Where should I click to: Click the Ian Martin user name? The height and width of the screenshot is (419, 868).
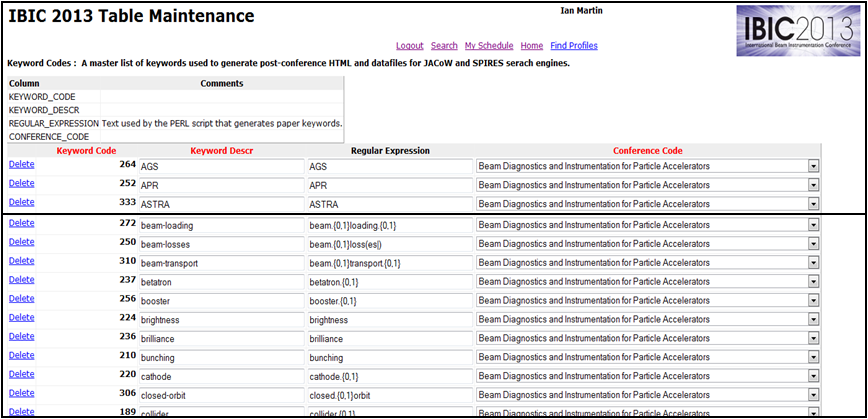coord(581,11)
